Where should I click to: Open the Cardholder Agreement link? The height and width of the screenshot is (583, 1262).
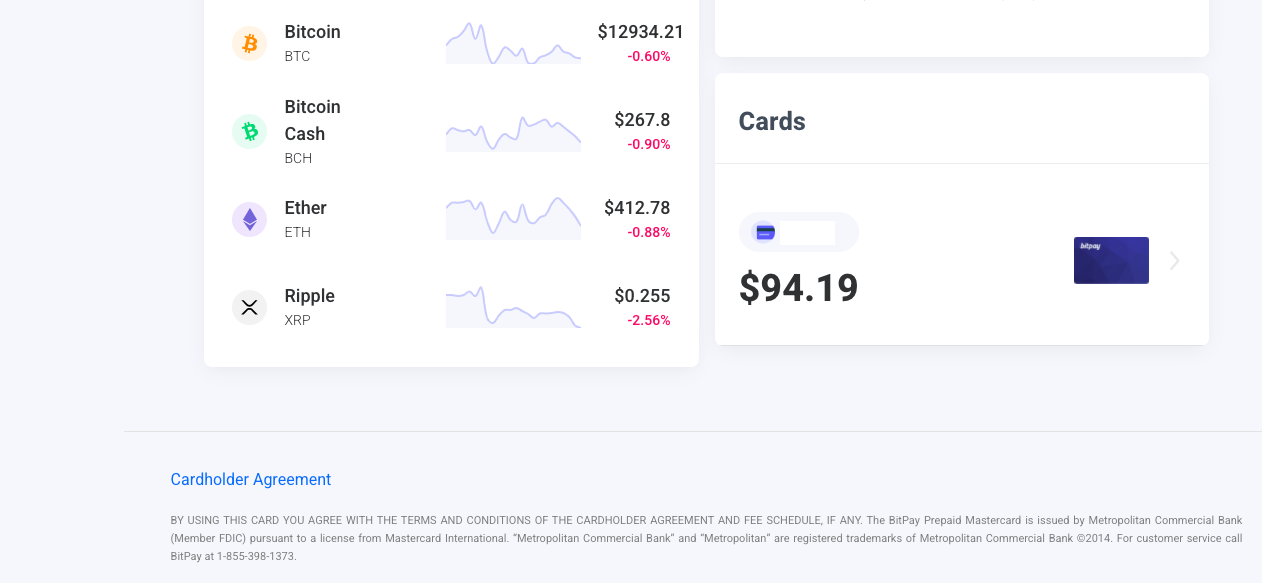250,479
